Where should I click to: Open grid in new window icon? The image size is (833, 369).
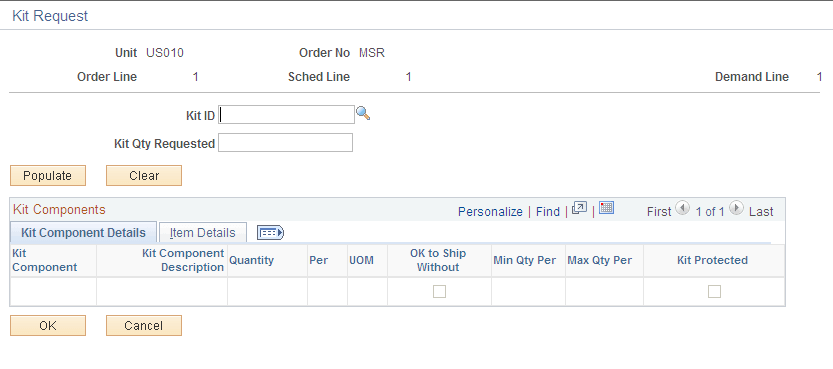(579, 209)
